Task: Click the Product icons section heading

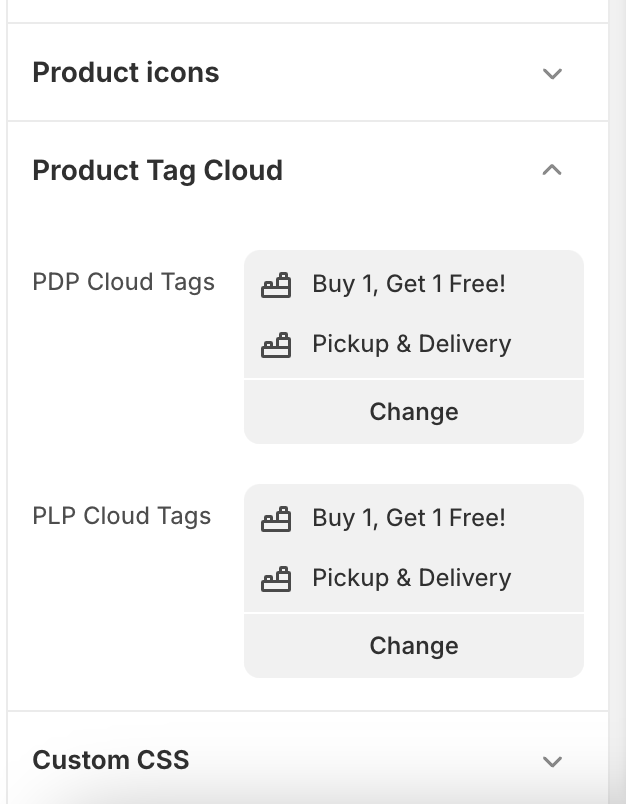Action: (x=126, y=73)
